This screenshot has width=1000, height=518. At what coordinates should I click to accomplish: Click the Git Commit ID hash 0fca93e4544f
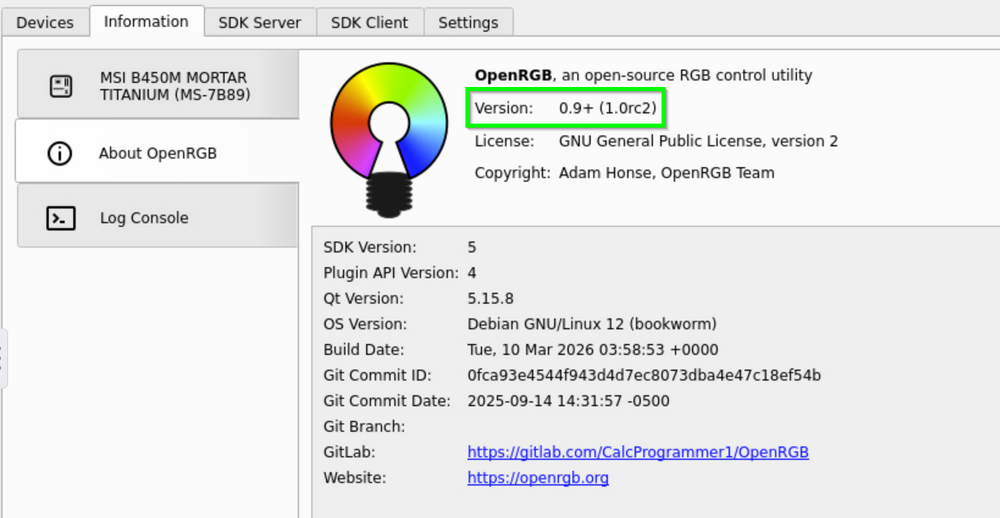pos(644,375)
